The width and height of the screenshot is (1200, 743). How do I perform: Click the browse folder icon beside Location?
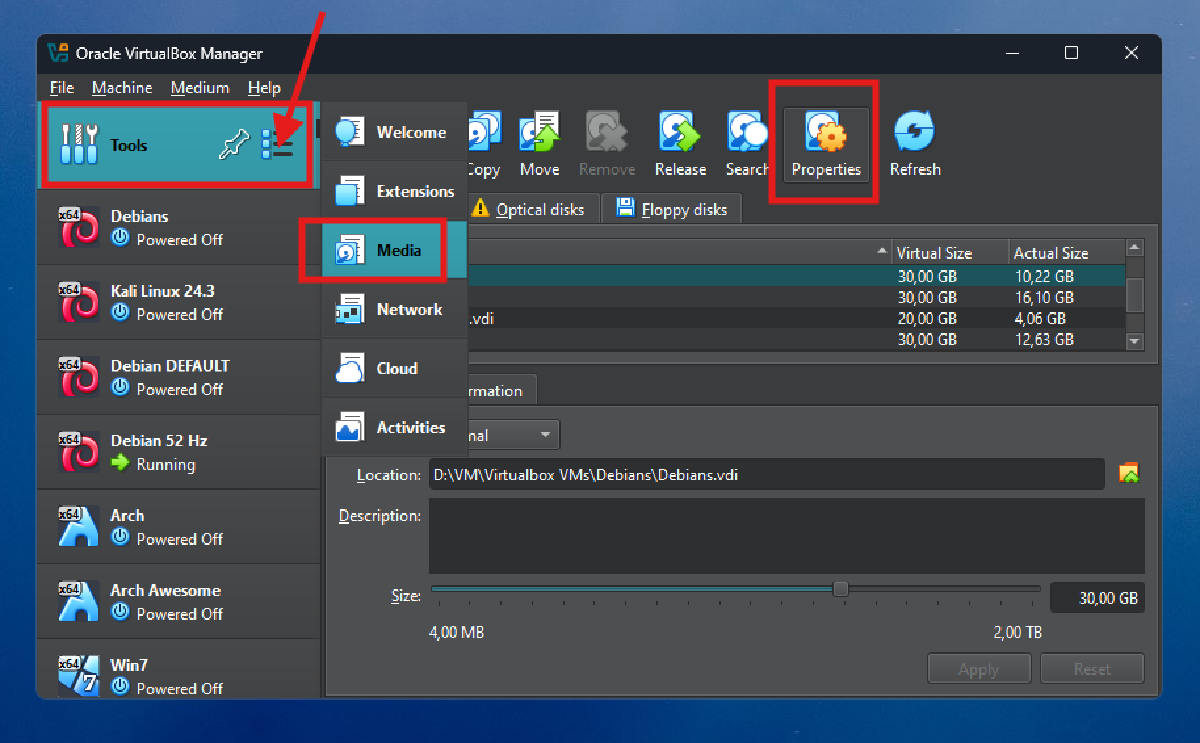(x=1129, y=474)
